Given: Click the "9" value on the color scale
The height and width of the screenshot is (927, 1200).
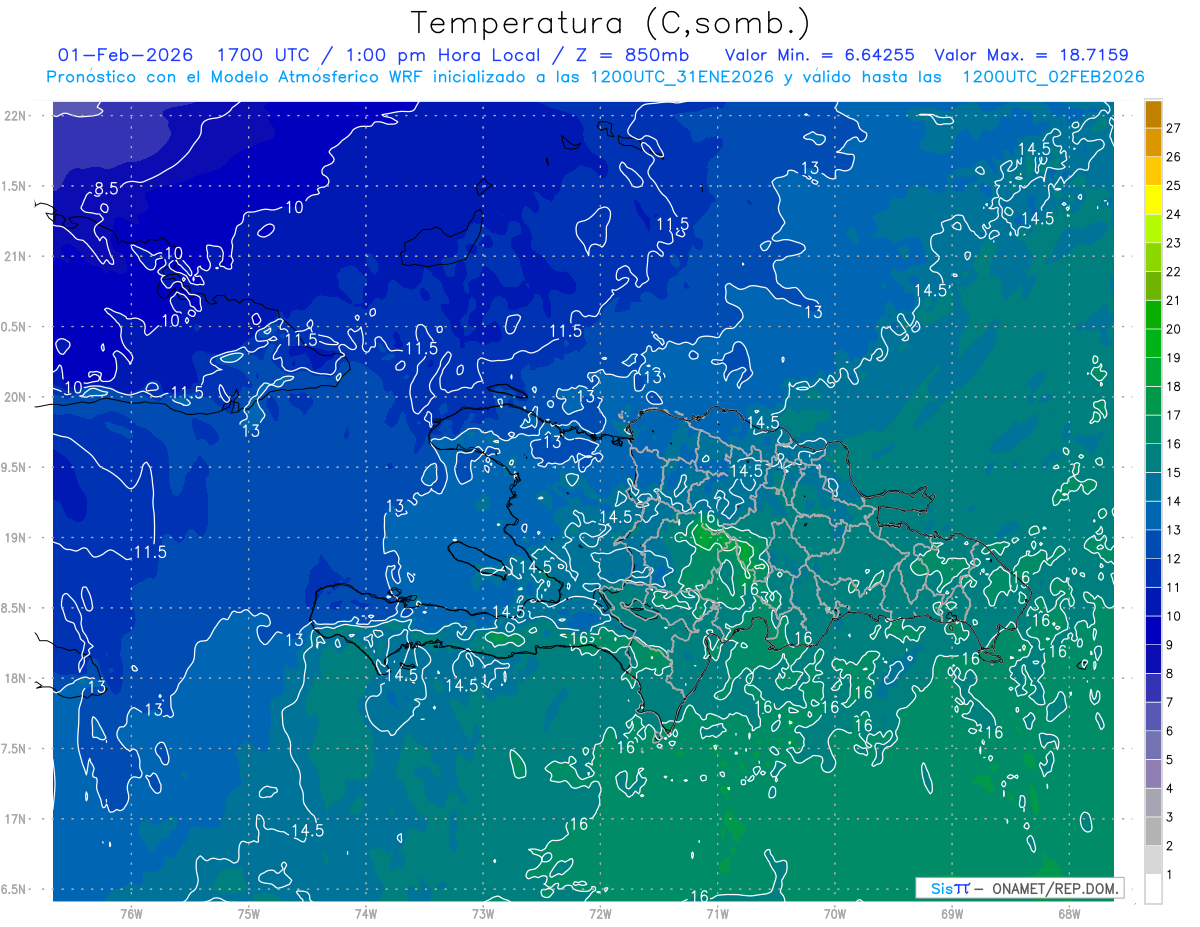Looking at the screenshot, I should click(1170, 645).
